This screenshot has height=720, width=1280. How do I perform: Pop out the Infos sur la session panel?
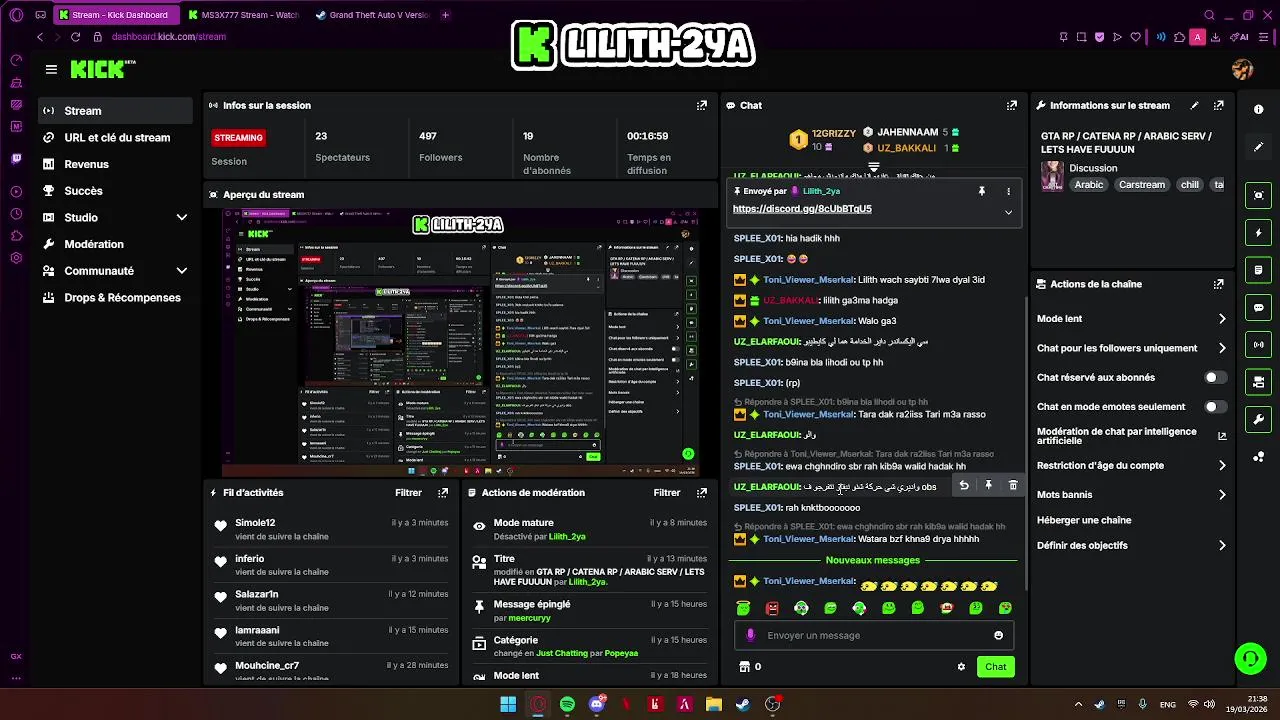click(702, 105)
